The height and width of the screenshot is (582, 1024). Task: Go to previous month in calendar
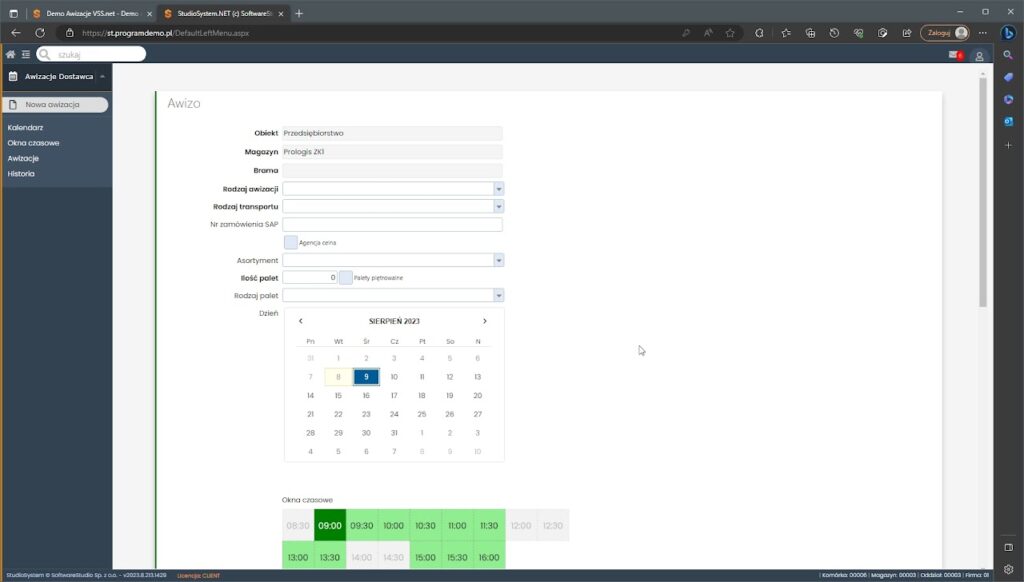(301, 321)
